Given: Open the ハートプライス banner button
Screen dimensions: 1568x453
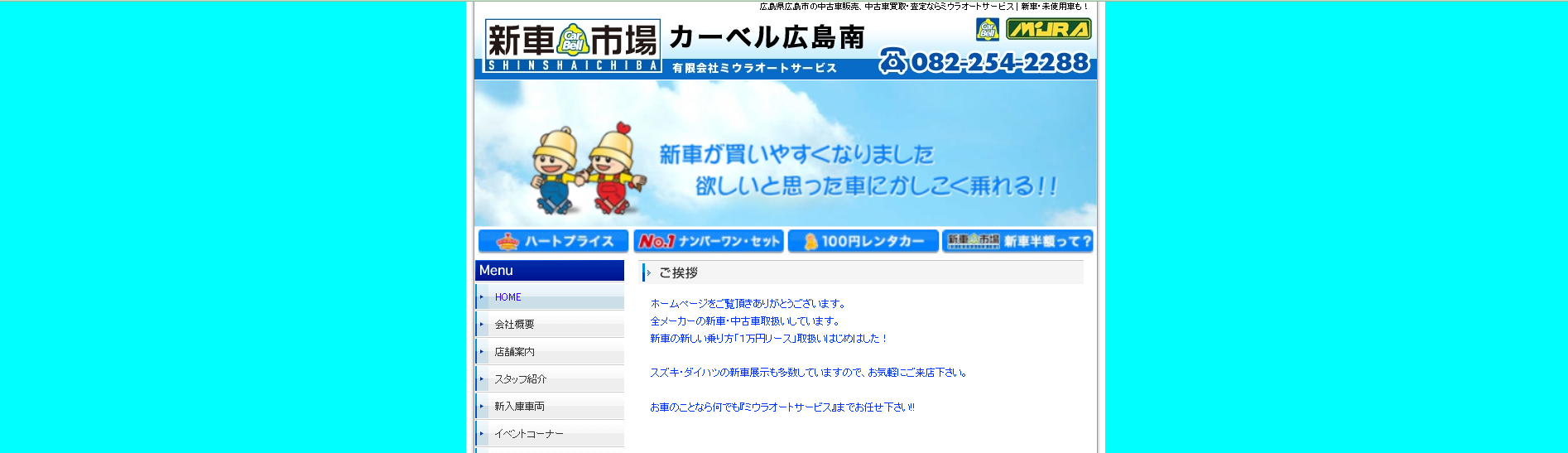Looking at the screenshot, I should [553, 241].
